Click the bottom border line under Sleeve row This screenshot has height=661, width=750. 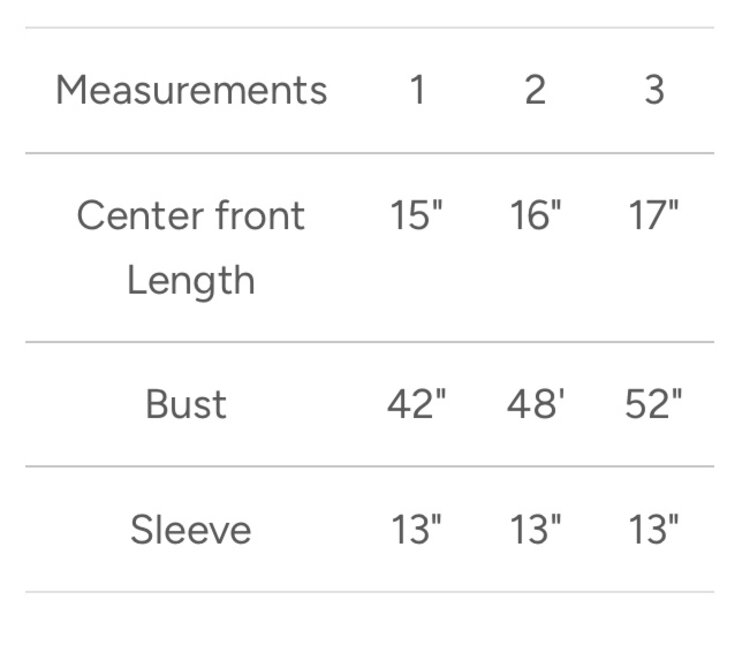click(x=370, y=592)
